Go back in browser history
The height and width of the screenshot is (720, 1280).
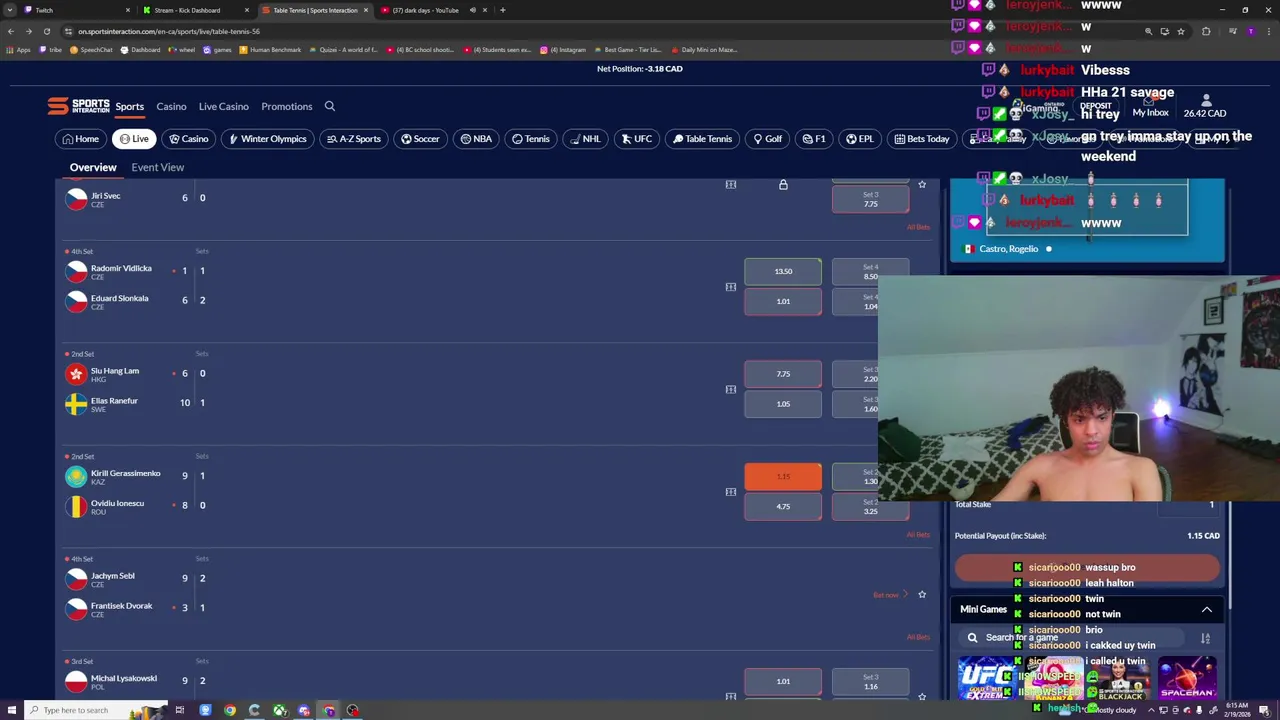point(11,31)
